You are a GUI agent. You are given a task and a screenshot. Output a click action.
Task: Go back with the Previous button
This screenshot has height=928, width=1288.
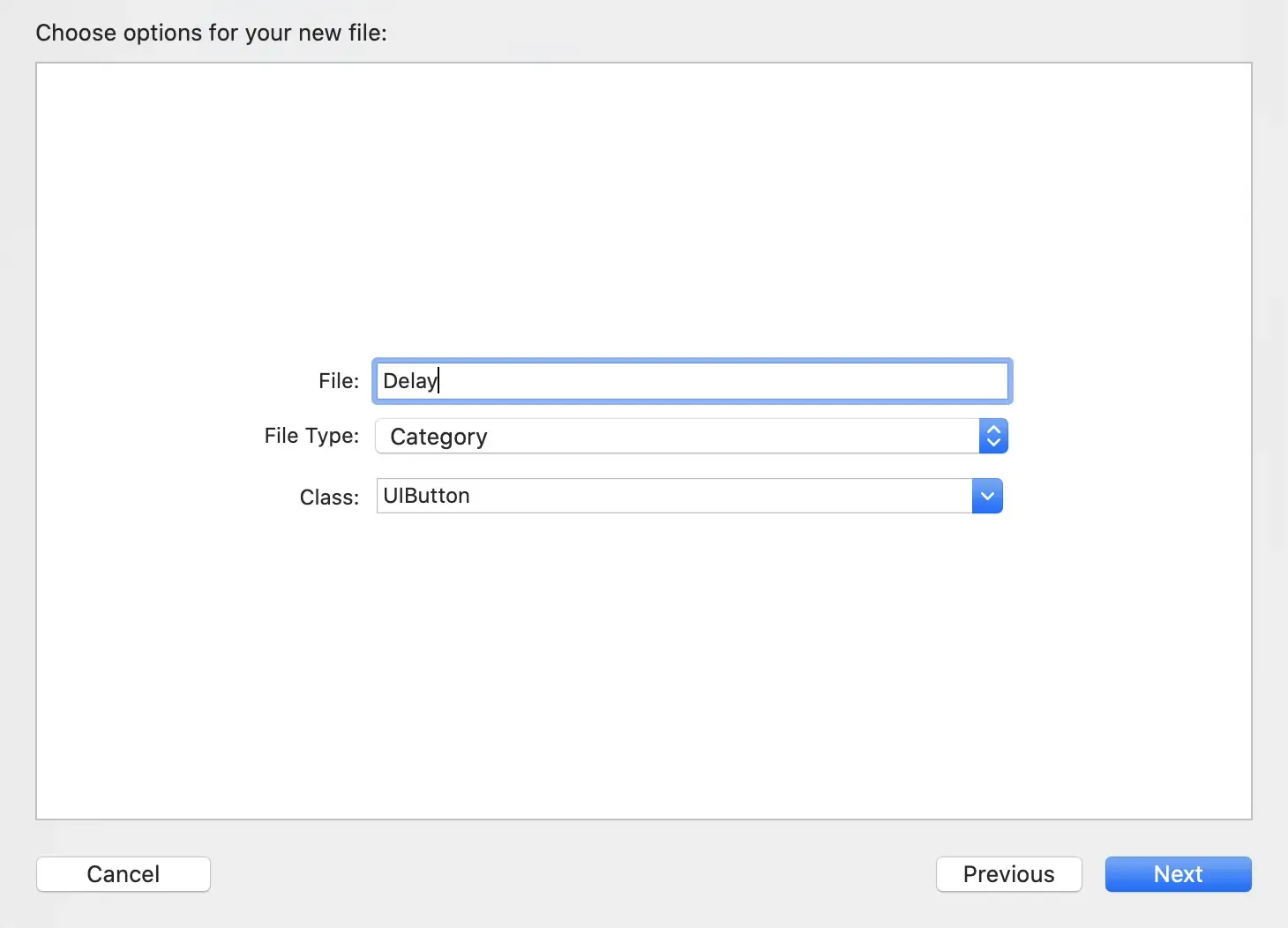[1008, 874]
